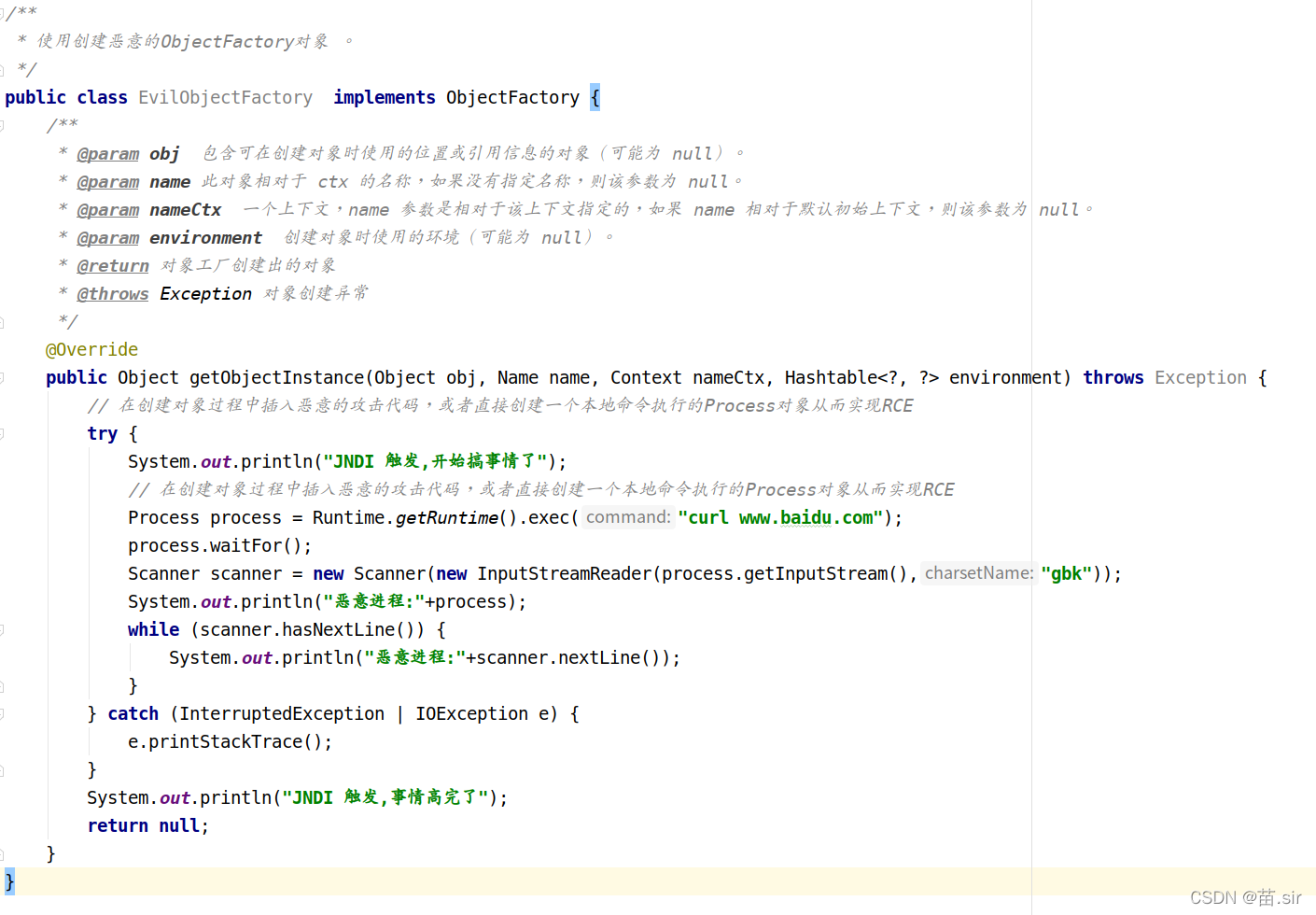Click IOException in the catch clause
1316x915 pixels.
471,713
